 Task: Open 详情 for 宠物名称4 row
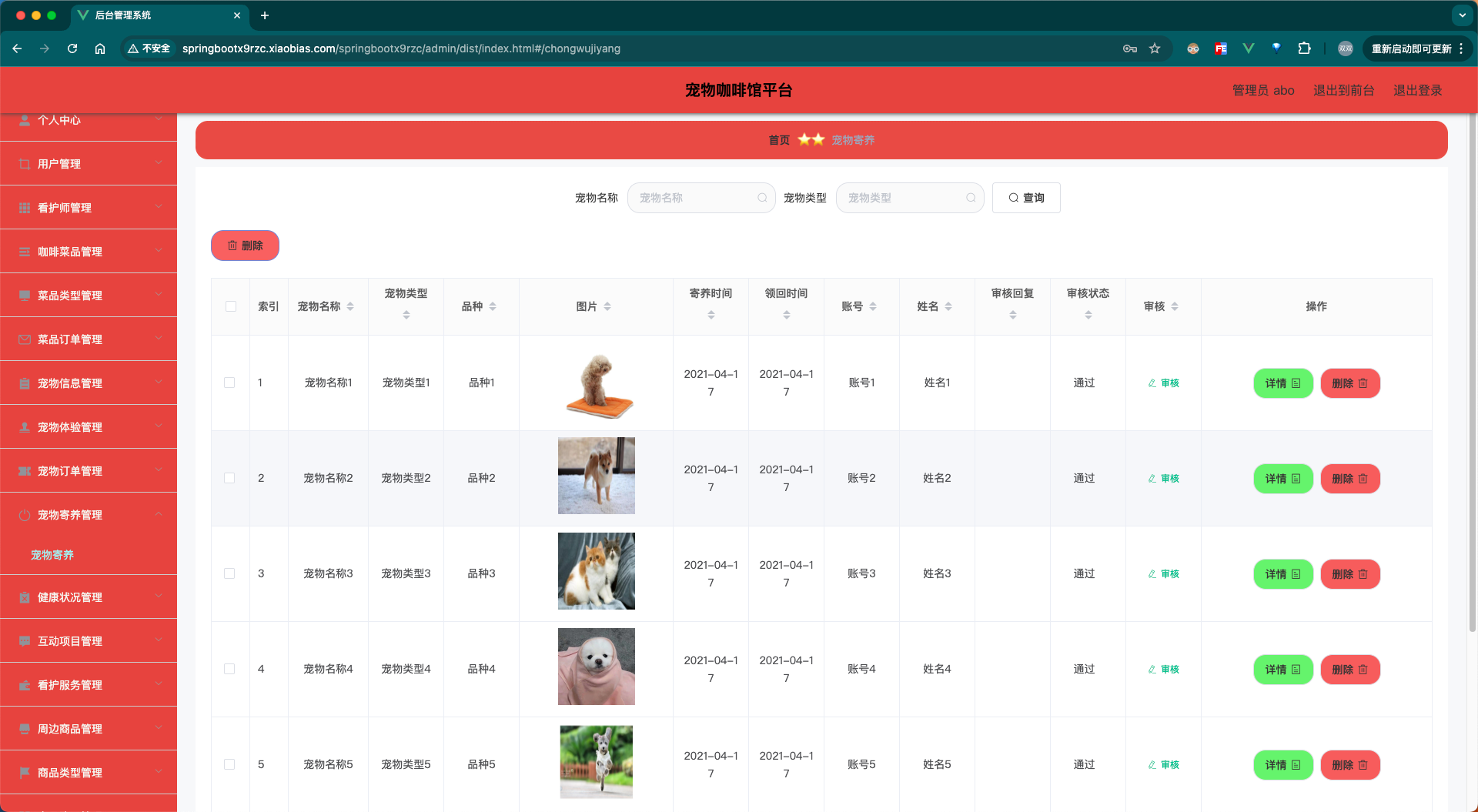click(1283, 670)
